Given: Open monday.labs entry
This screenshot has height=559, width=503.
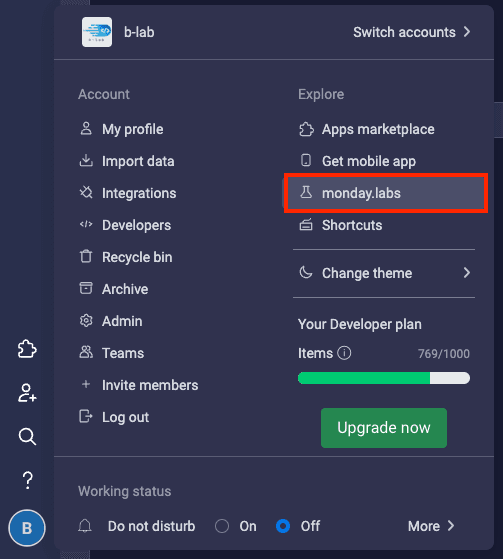Looking at the screenshot, I should [x=386, y=193].
